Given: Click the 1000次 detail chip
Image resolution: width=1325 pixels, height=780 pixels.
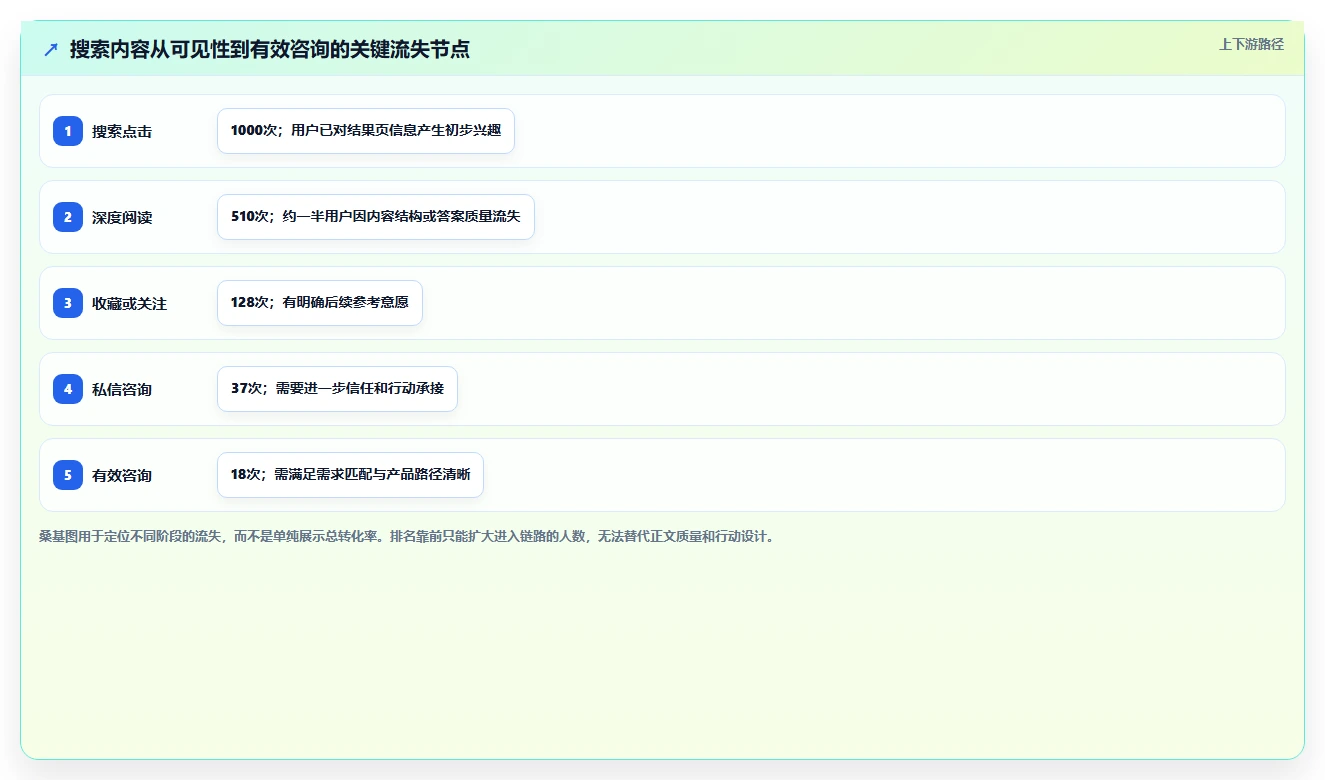Looking at the screenshot, I should click(366, 131).
